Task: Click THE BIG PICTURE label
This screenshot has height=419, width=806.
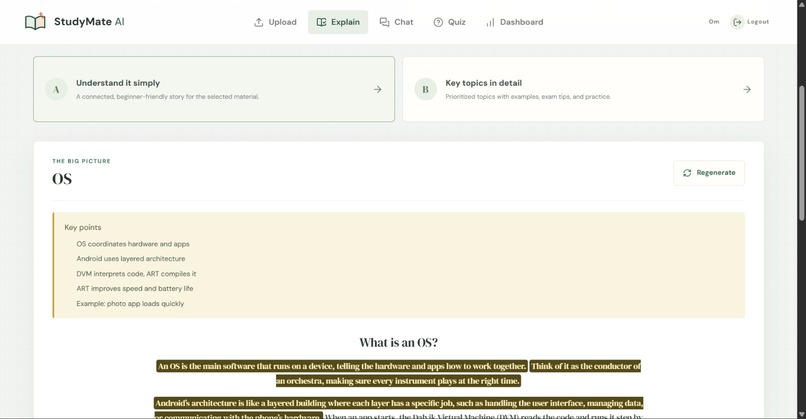Action: coord(81,161)
